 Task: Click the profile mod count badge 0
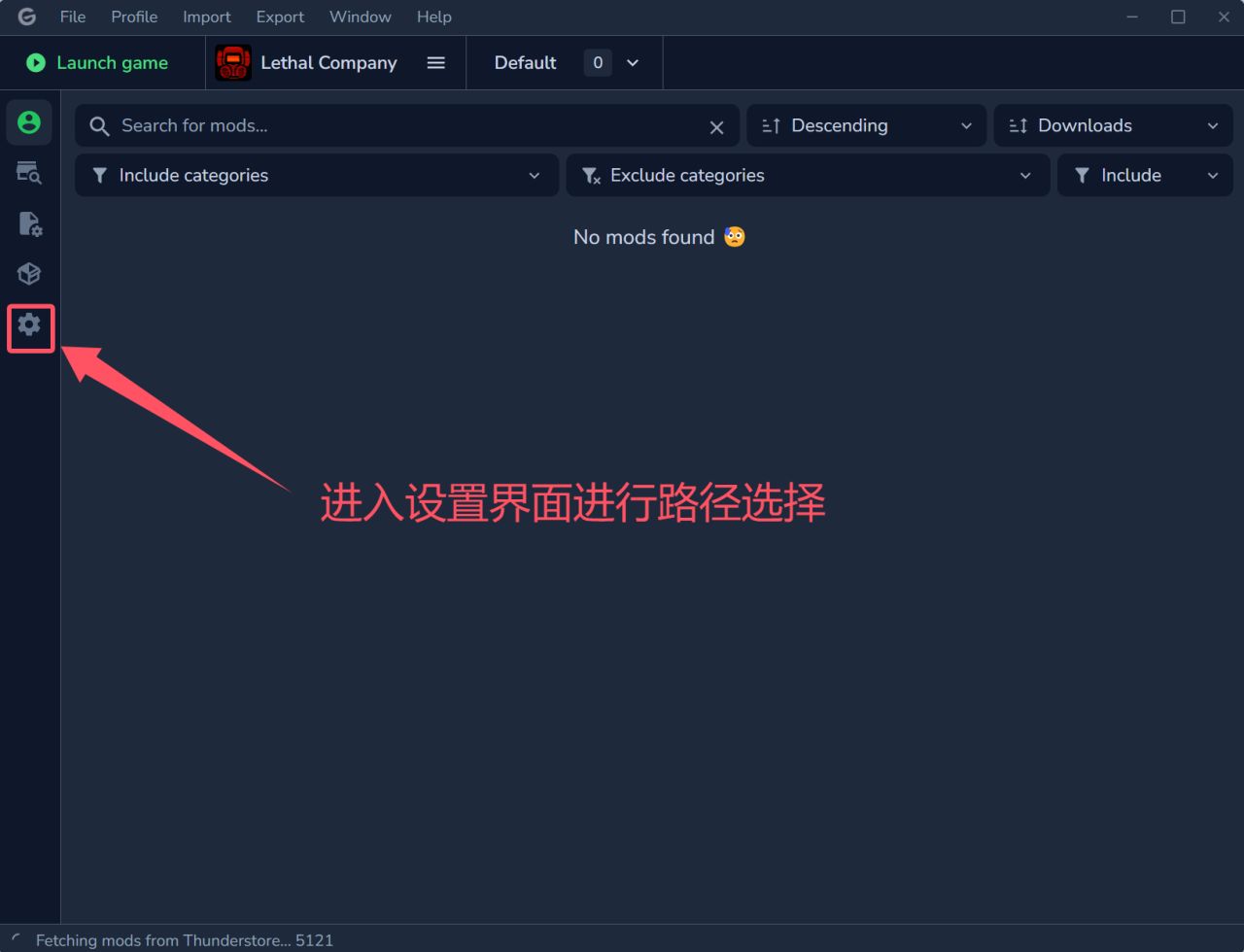point(598,63)
